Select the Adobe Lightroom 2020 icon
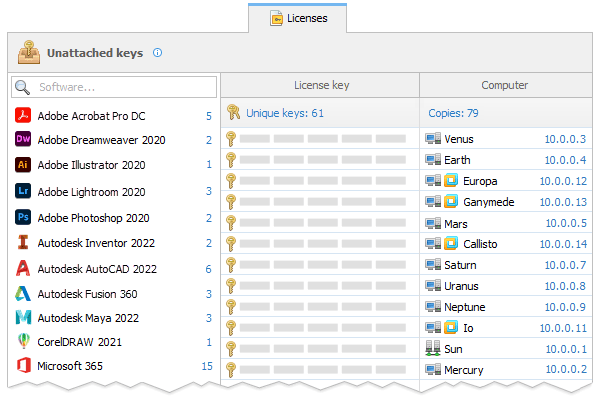 pos(23,191)
